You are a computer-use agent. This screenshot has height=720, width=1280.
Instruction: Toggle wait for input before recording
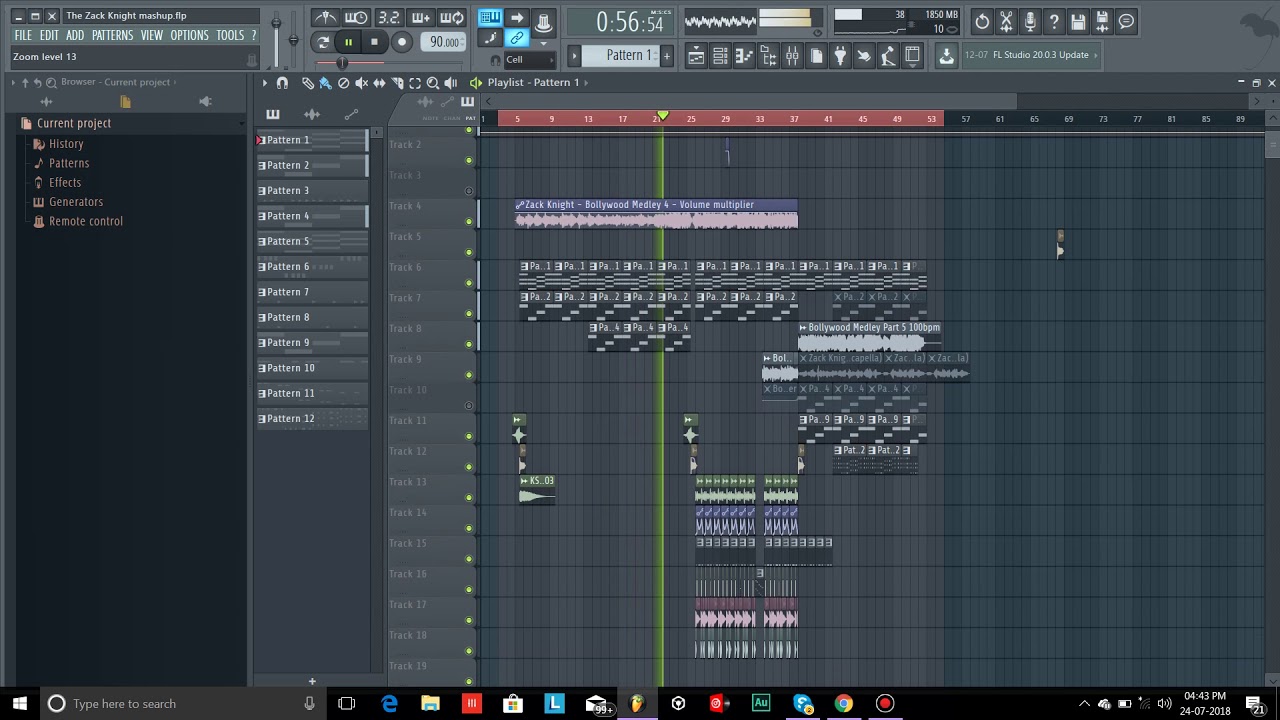(356, 18)
